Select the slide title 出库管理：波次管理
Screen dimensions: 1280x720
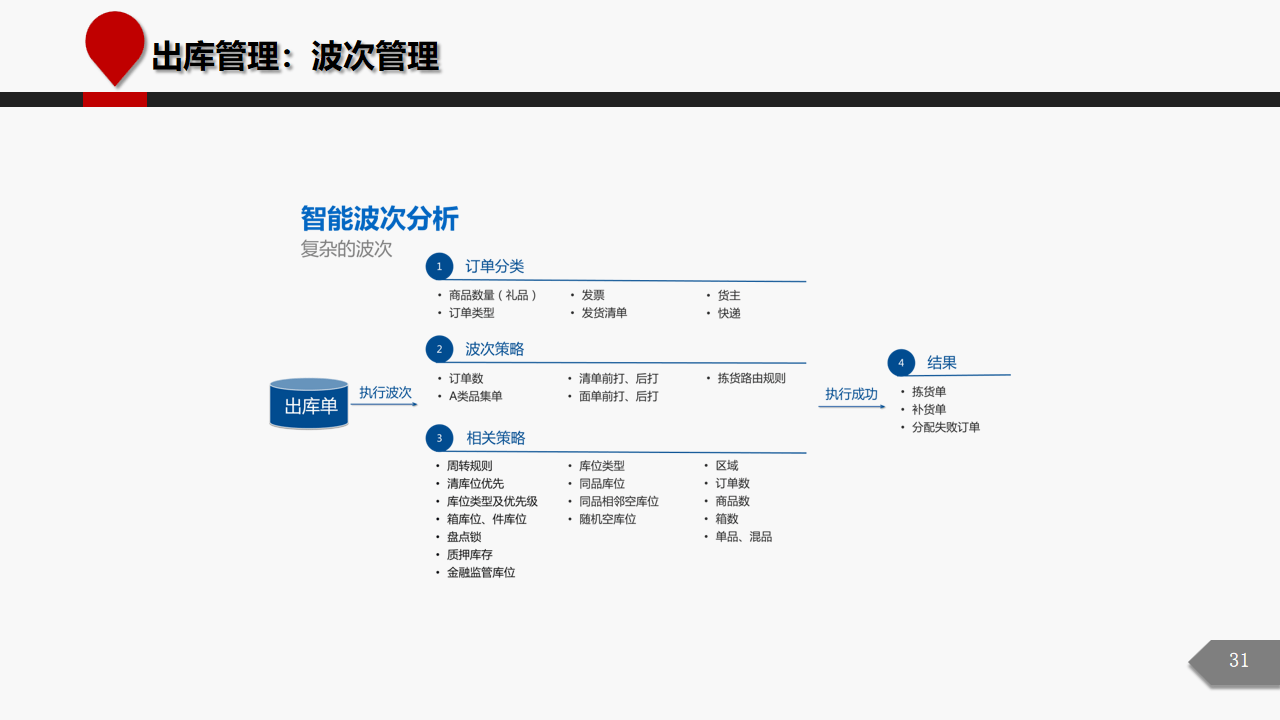point(295,57)
